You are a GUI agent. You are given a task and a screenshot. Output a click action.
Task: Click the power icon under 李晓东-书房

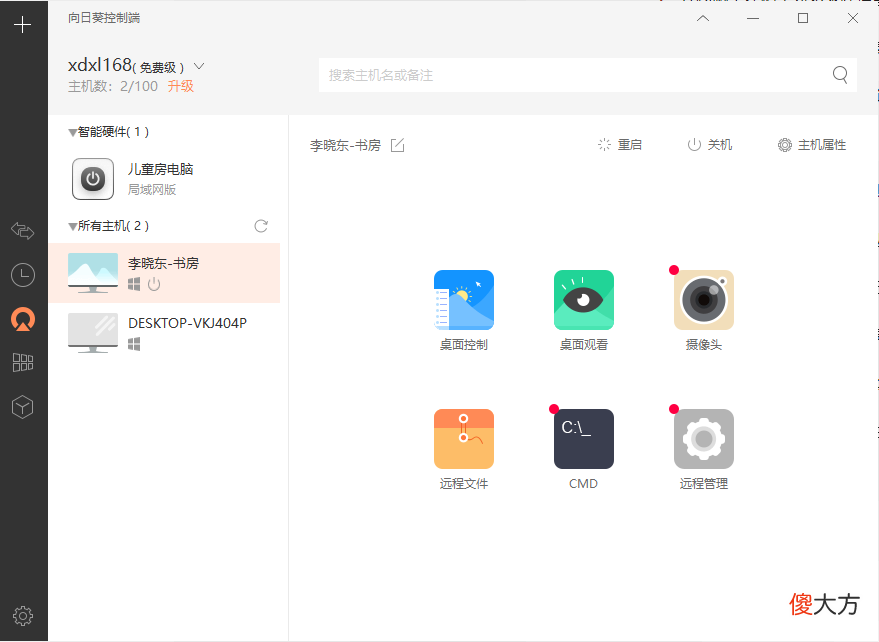154,284
